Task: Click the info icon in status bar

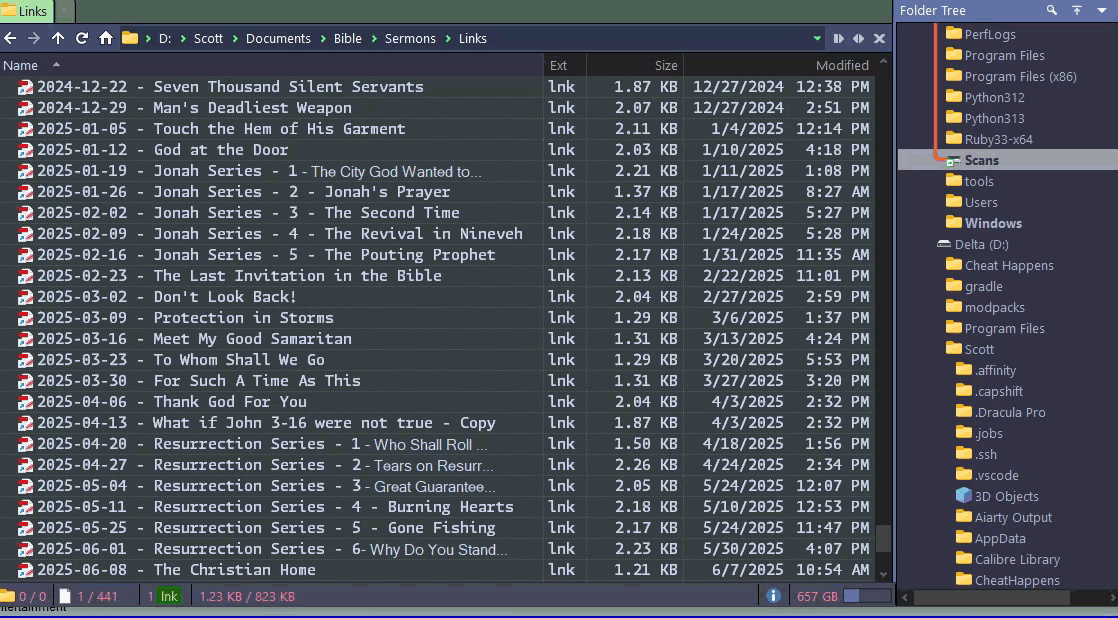Action: click(773, 596)
